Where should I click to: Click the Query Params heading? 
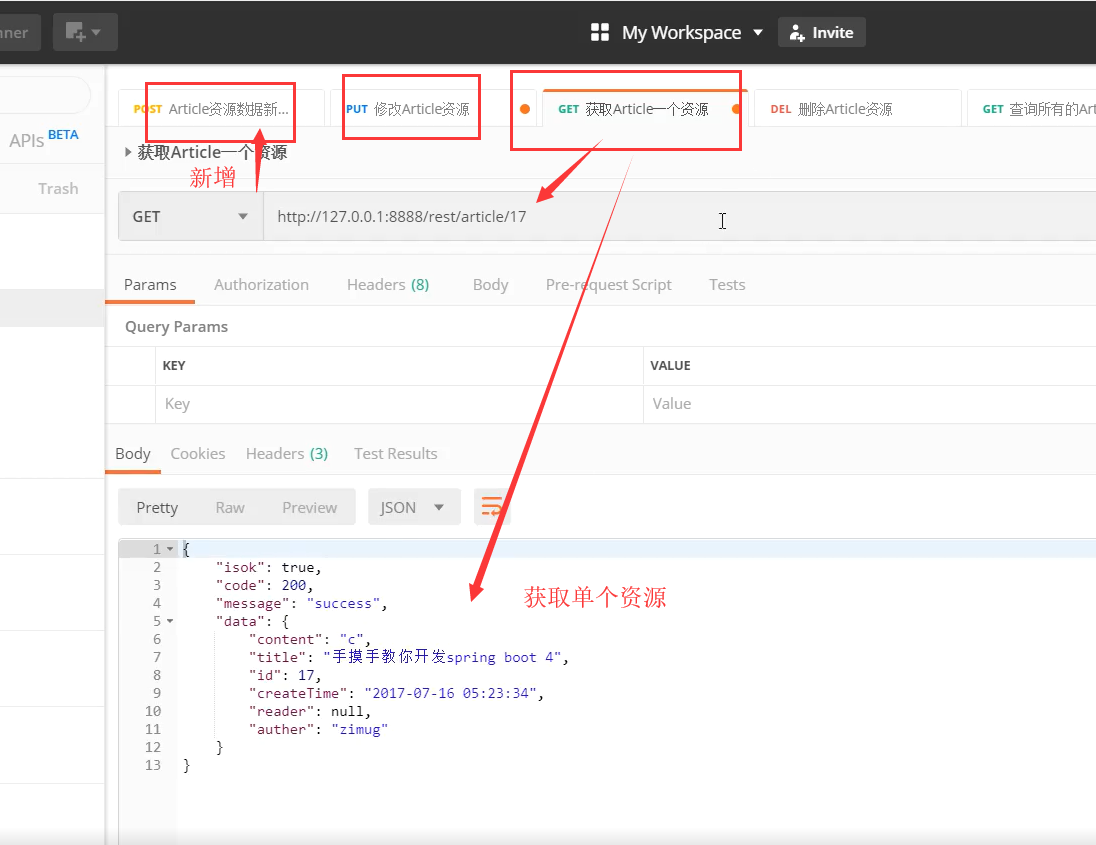click(x=176, y=326)
